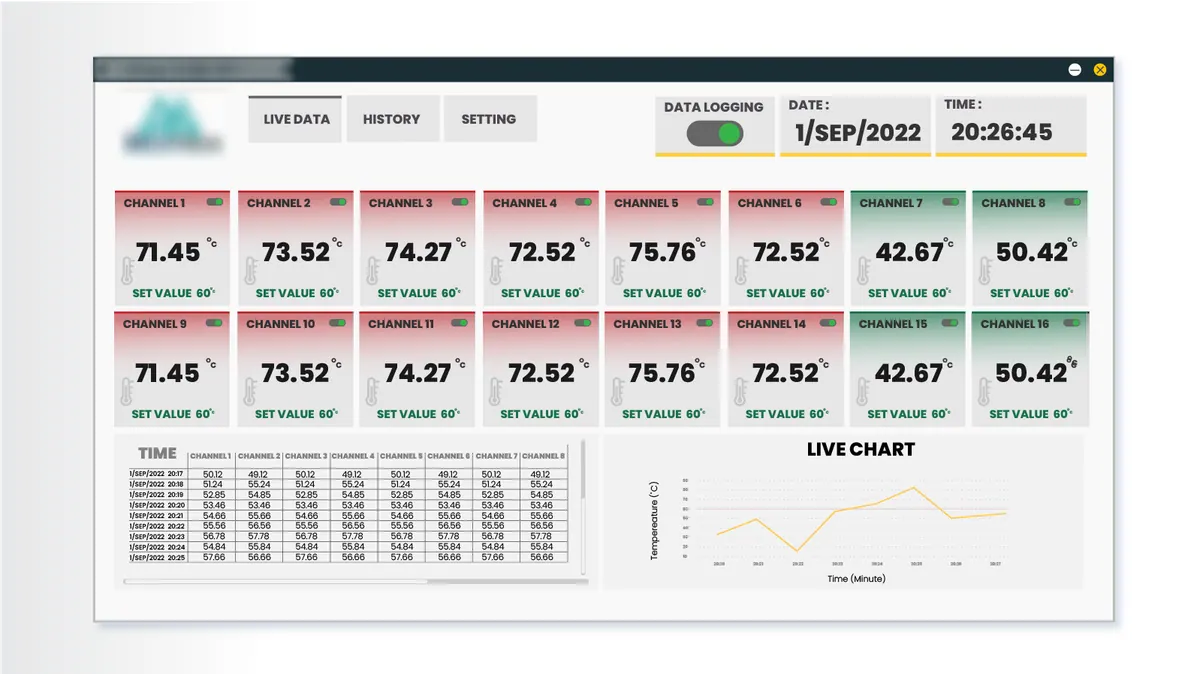Click the Channel 3 thermometer icon
This screenshot has width=1200, height=674.
(372, 272)
